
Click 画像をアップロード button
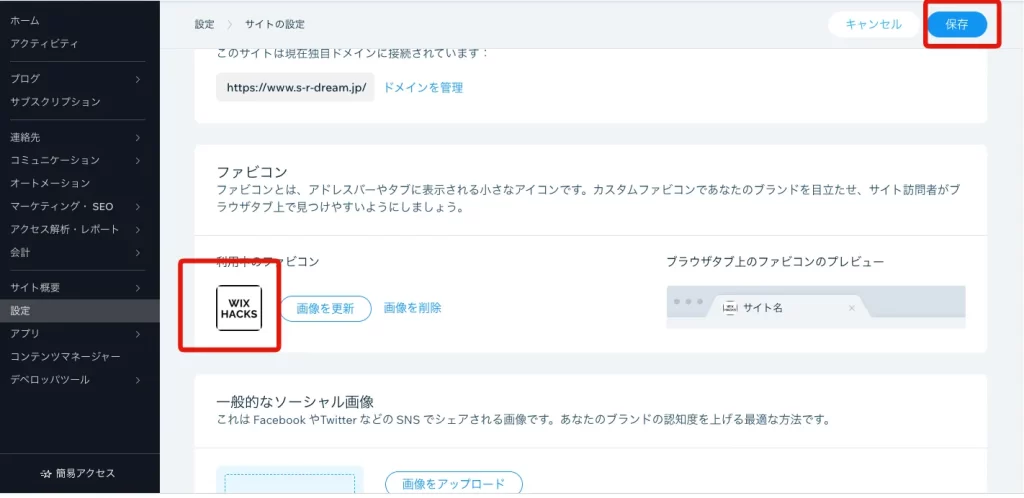(x=454, y=484)
